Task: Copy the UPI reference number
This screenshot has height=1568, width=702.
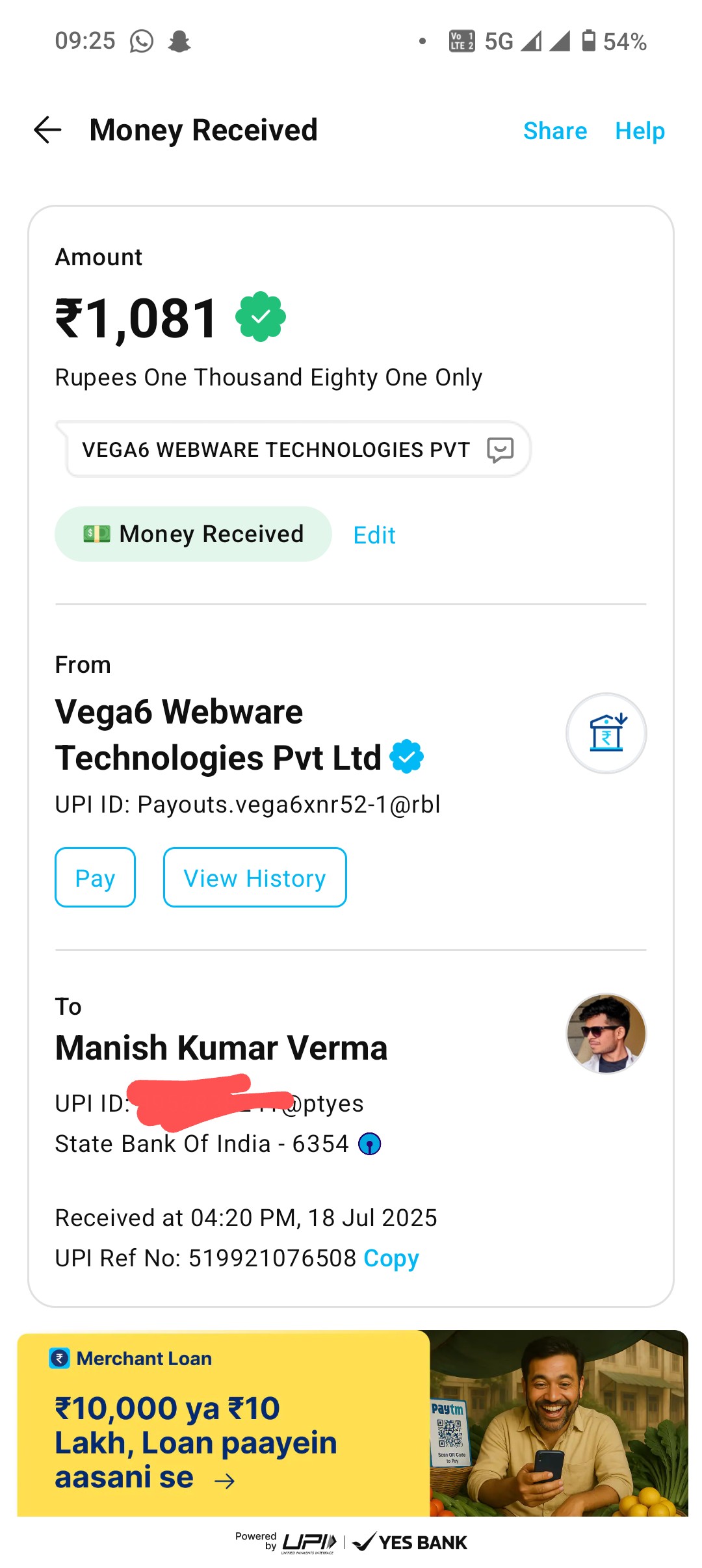Action: pos(391,1258)
